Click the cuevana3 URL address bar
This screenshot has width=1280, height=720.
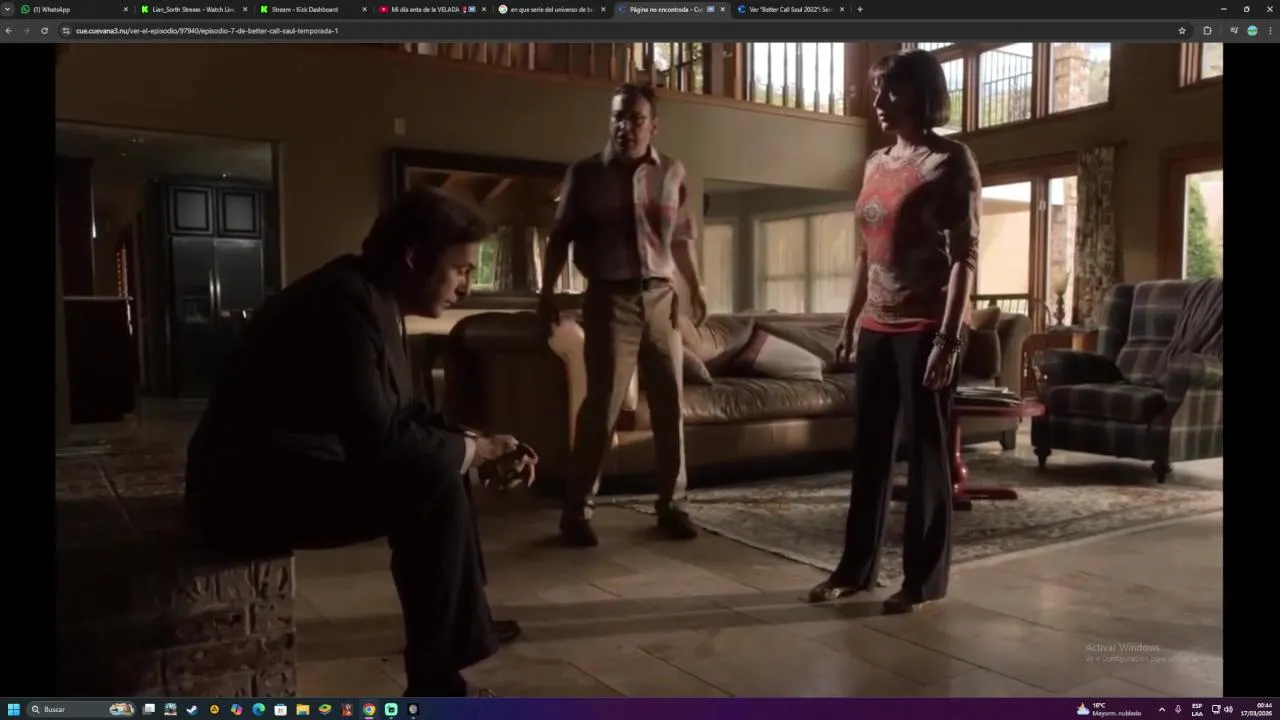pyautogui.click(x=620, y=31)
